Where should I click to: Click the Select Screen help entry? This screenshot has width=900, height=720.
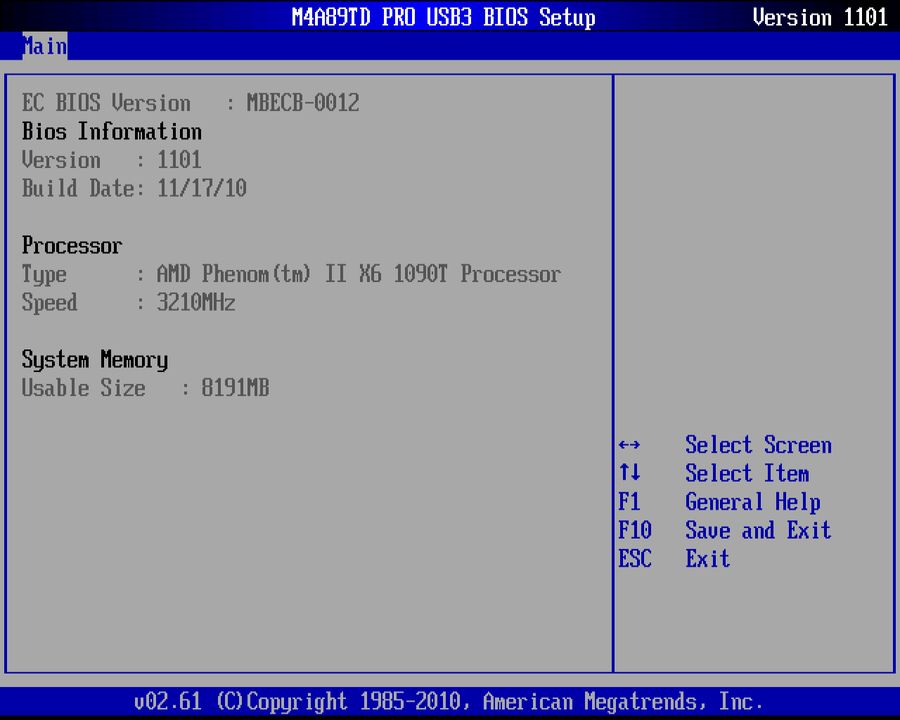coord(758,445)
